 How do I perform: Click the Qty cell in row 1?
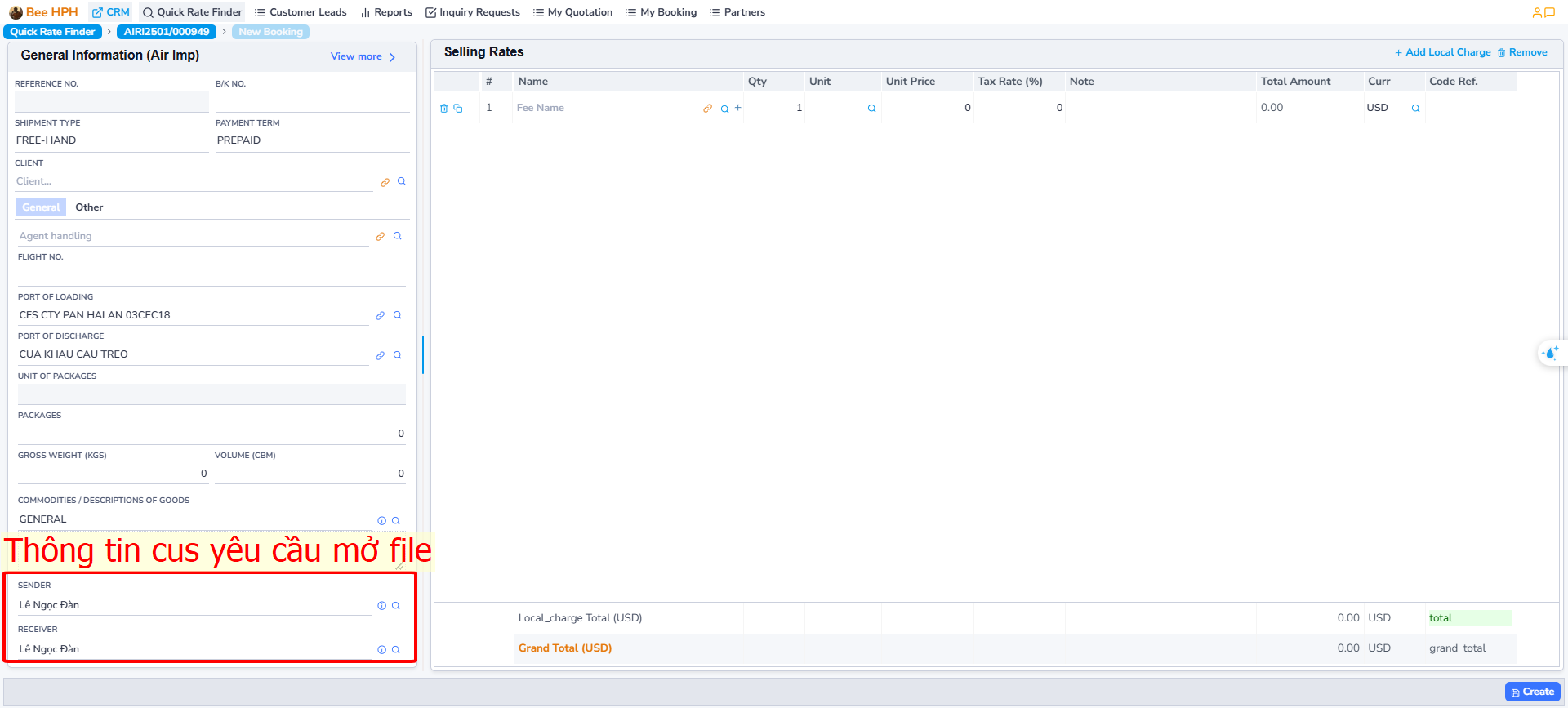pos(774,108)
